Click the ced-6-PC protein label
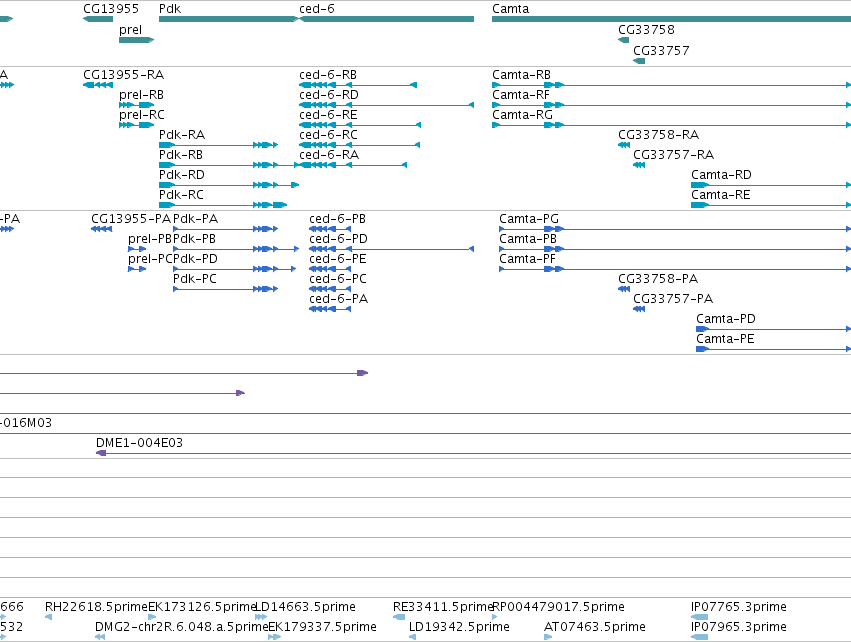Viewport: 851px width, 642px height. click(x=338, y=279)
